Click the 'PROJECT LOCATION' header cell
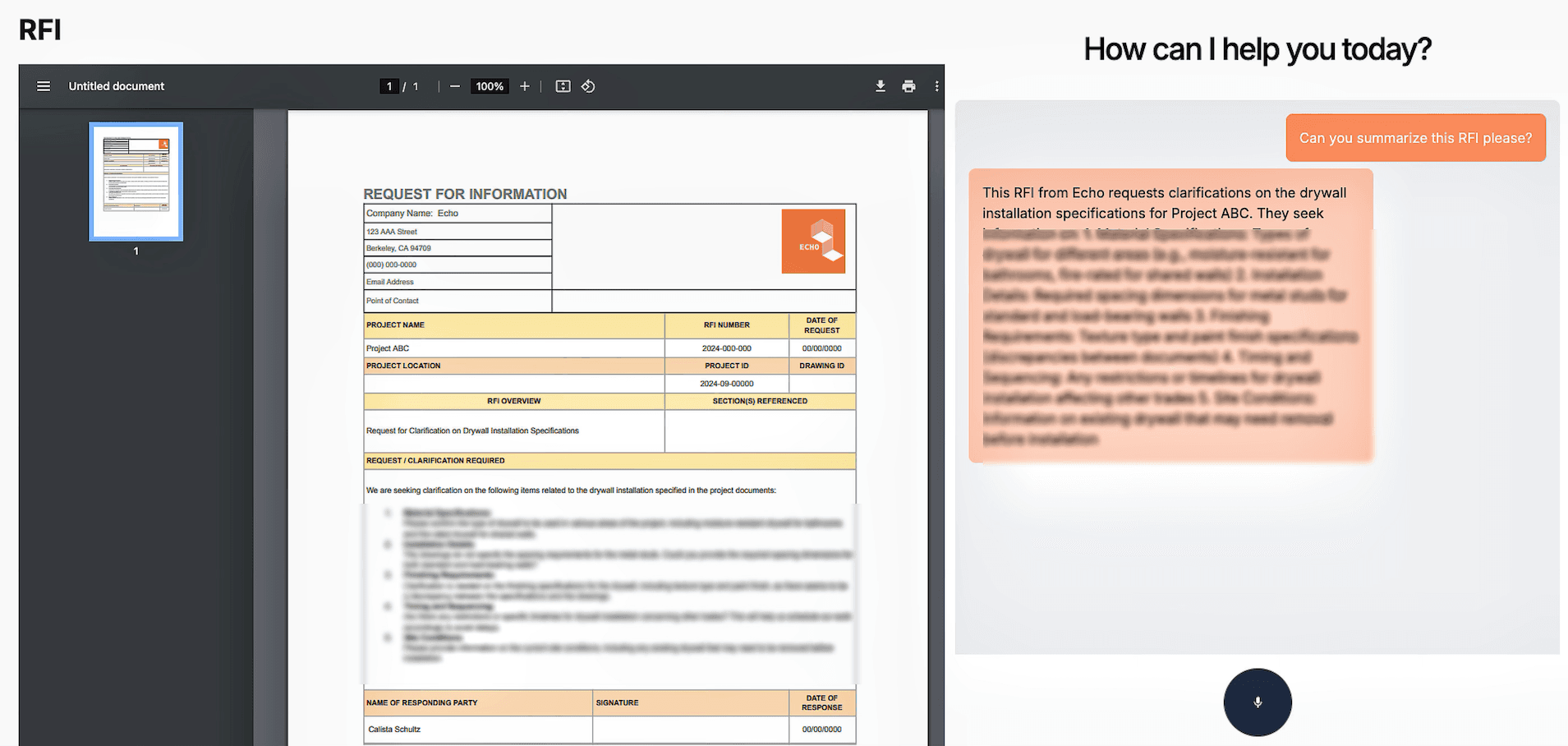 (514, 366)
